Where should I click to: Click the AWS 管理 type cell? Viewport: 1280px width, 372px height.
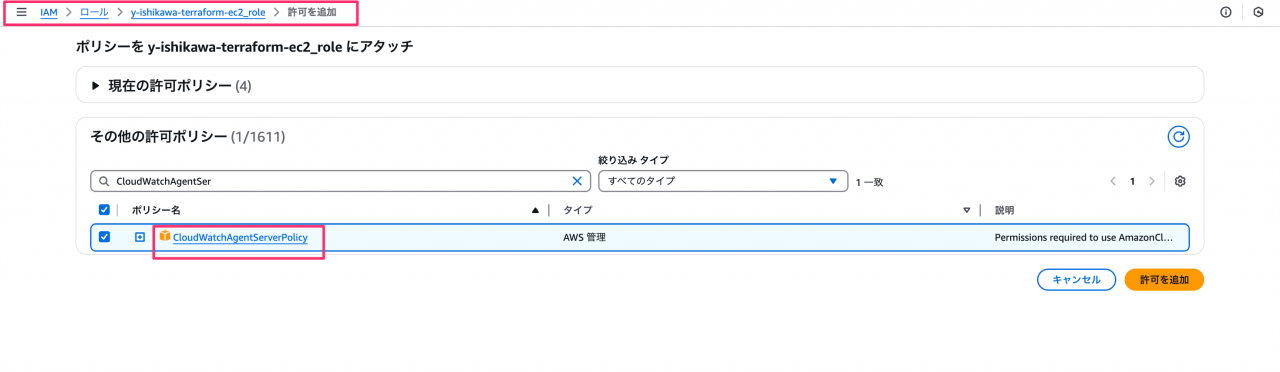point(585,237)
